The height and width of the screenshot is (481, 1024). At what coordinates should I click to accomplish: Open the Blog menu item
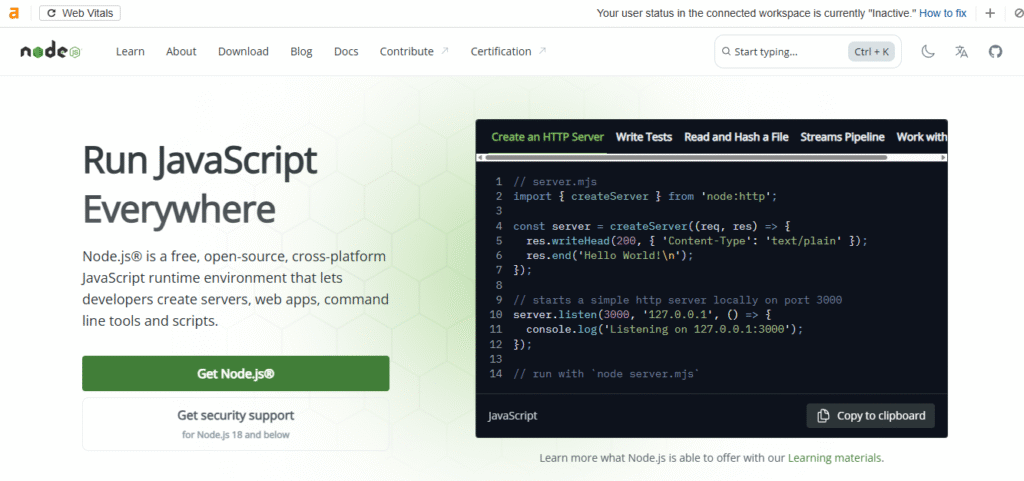coord(301,52)
